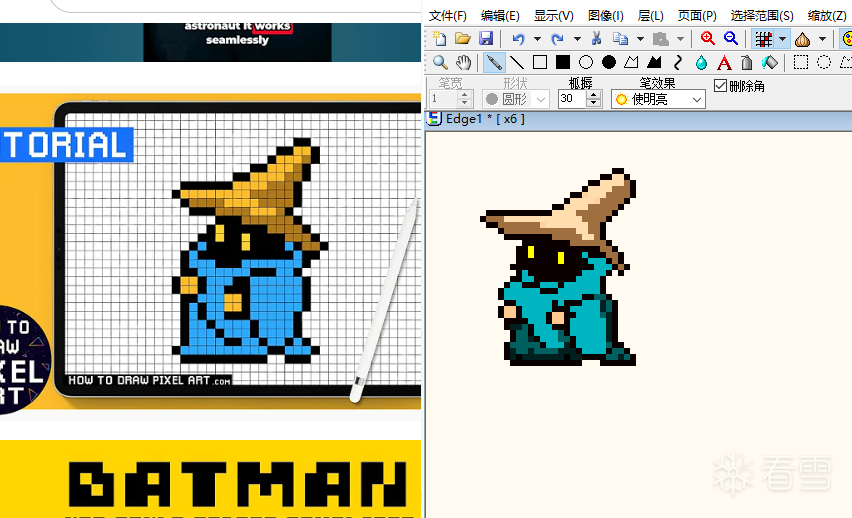Open the 页面(P) menu
Screen dimensions: 852x518
coord(697,16)
